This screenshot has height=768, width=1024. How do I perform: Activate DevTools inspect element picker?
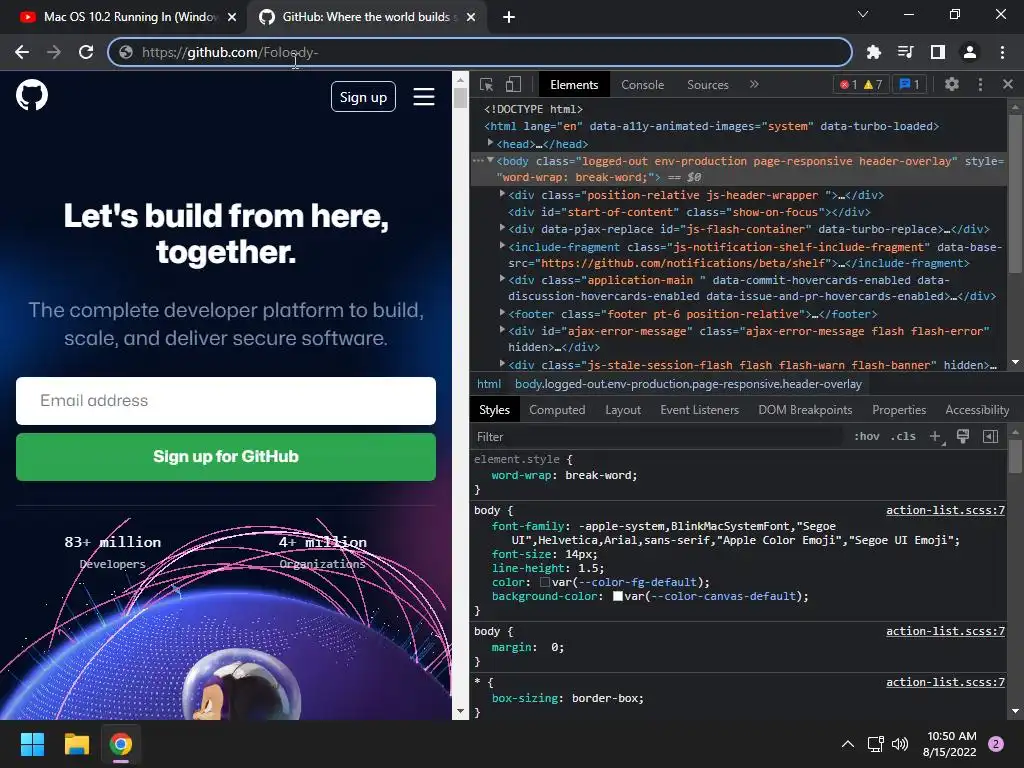(x=487, y=85)
